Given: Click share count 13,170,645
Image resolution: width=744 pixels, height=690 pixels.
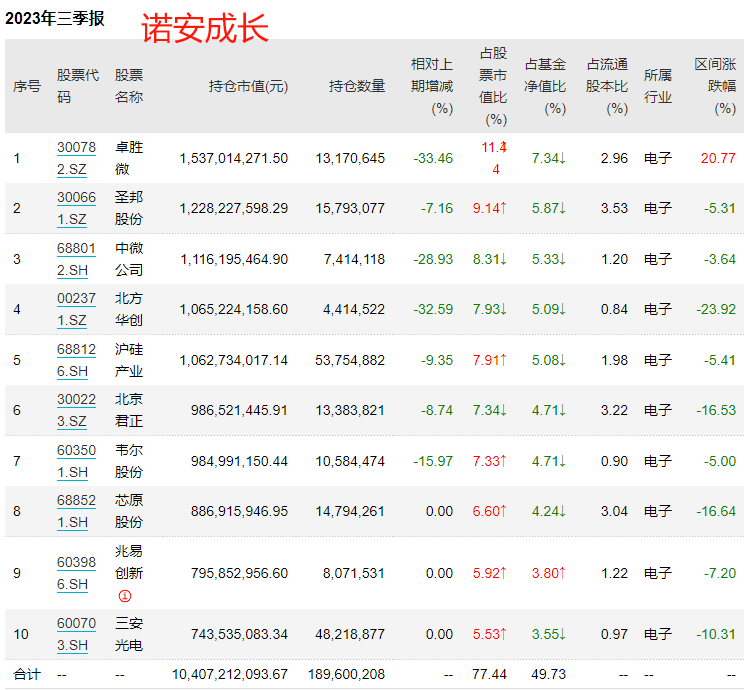Looking at the screenshot, I should tap(350, 159).
